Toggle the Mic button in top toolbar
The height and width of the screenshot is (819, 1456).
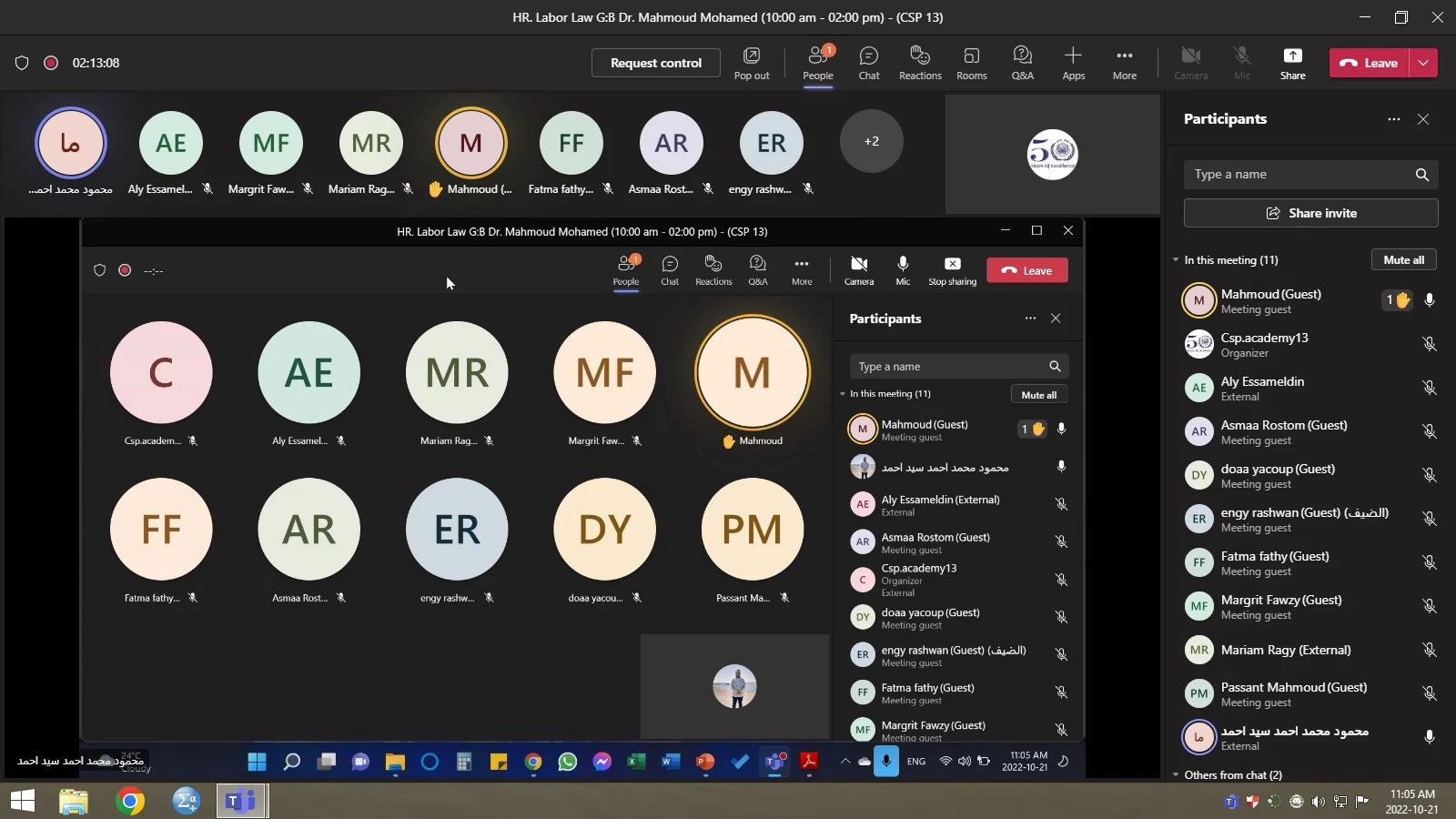pyautogui.click(x=1241, y=62)
